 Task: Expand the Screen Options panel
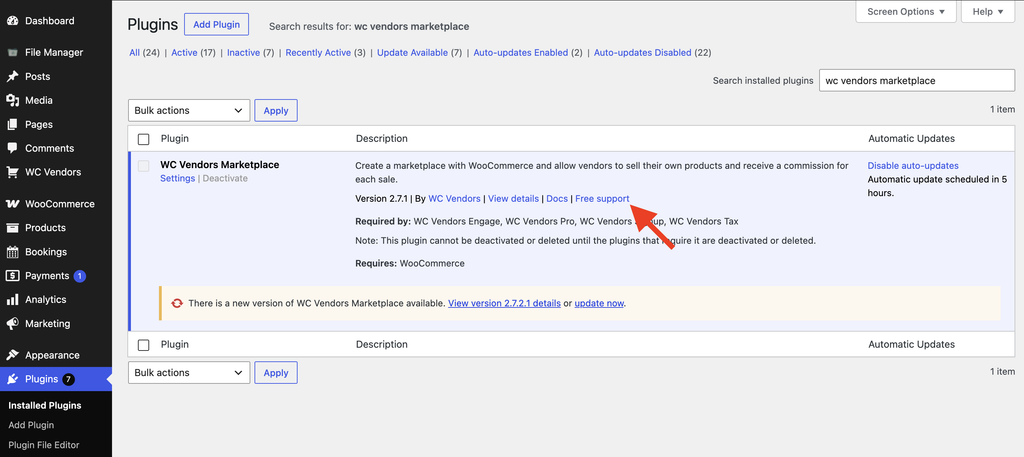906,12
